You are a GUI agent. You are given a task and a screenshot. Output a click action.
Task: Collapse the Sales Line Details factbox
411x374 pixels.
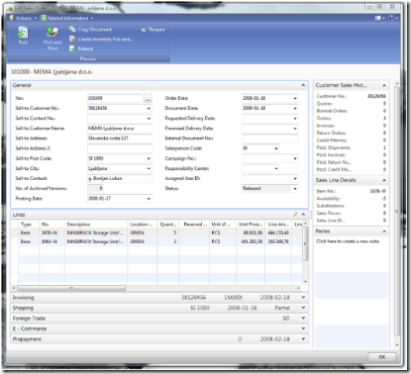[384, 180]
